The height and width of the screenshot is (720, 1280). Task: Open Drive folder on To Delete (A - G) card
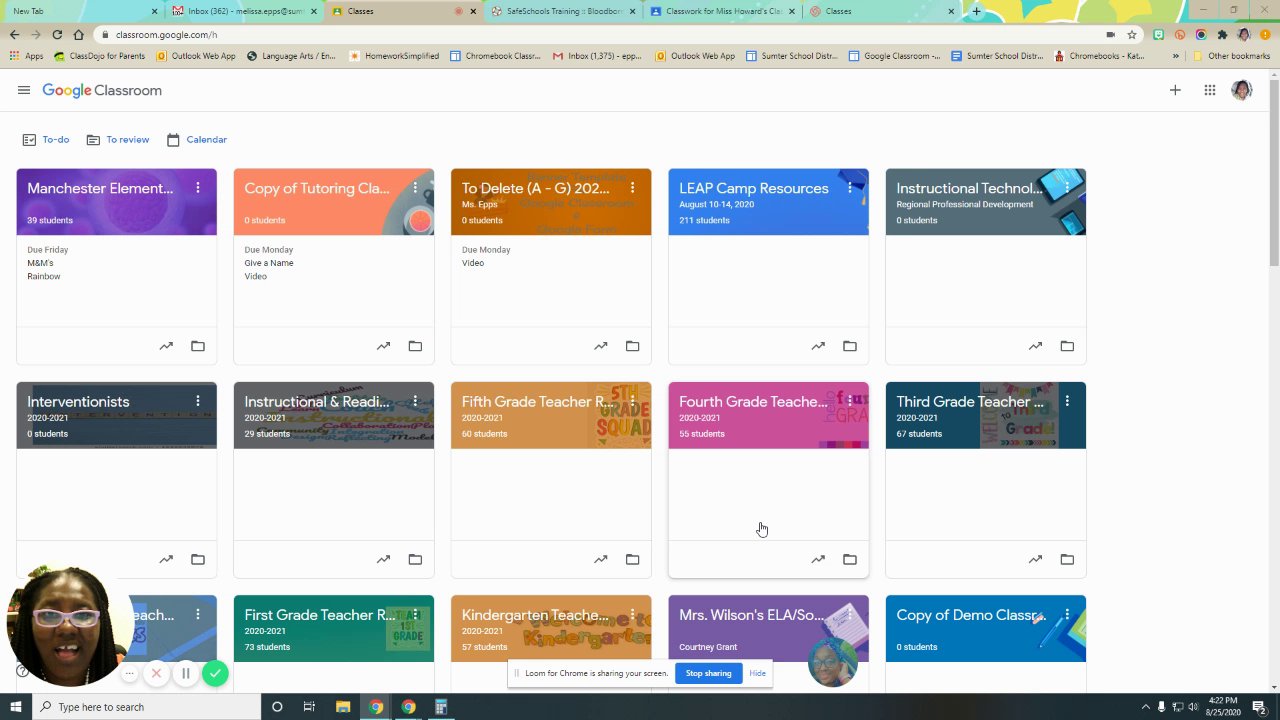(632, 346)
